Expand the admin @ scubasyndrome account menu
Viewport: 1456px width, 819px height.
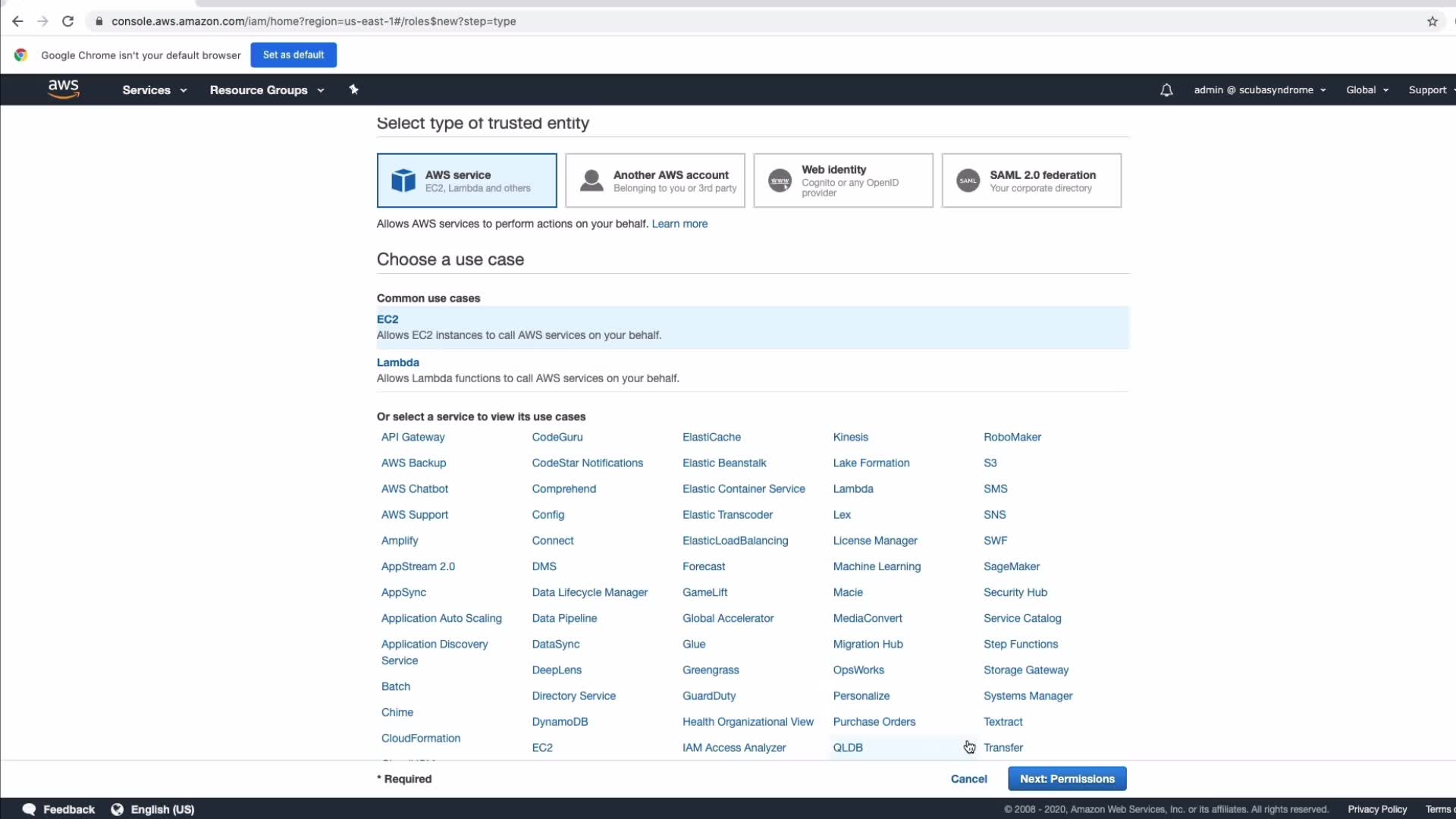click(1260, 89)
